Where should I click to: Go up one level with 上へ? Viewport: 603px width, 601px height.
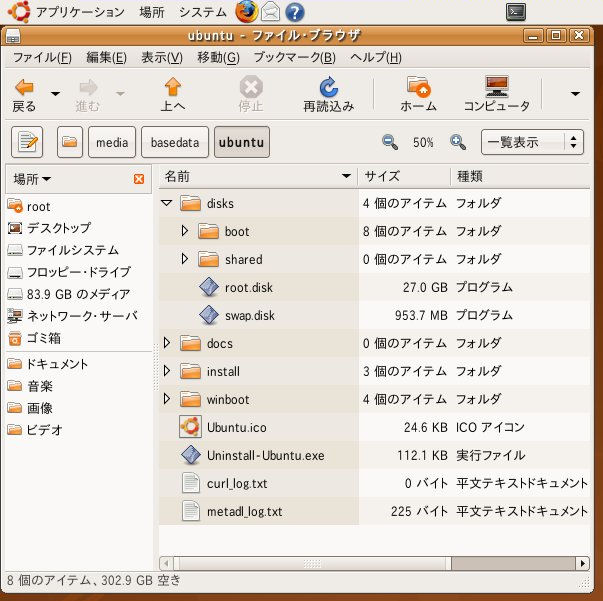pos(173,95)
